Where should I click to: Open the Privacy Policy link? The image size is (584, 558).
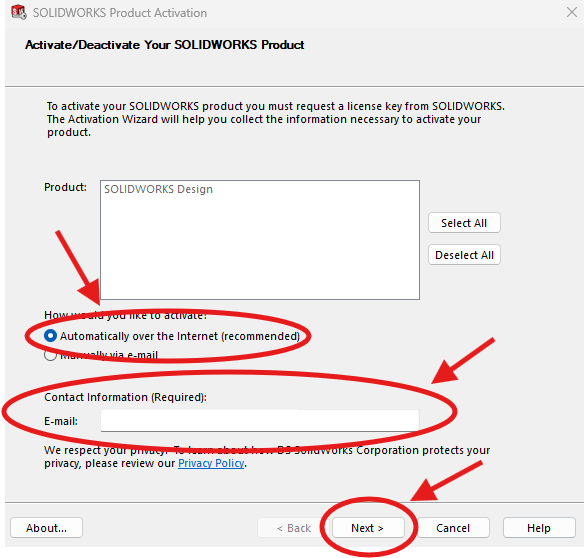pyautogui.click(x=211, y=463)
